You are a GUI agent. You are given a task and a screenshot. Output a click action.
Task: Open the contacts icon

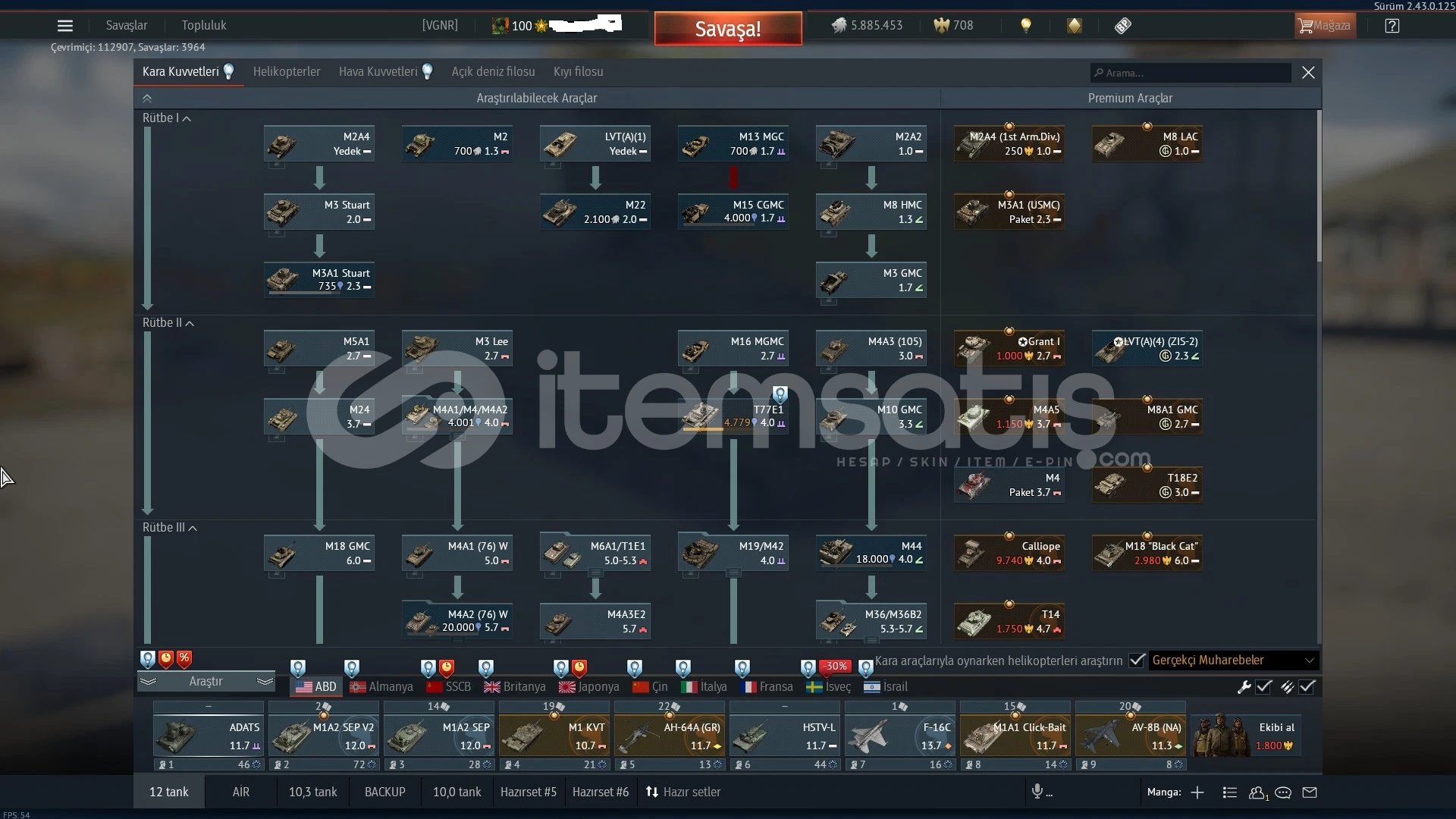pyautogui.click(x=1257, y=792)
